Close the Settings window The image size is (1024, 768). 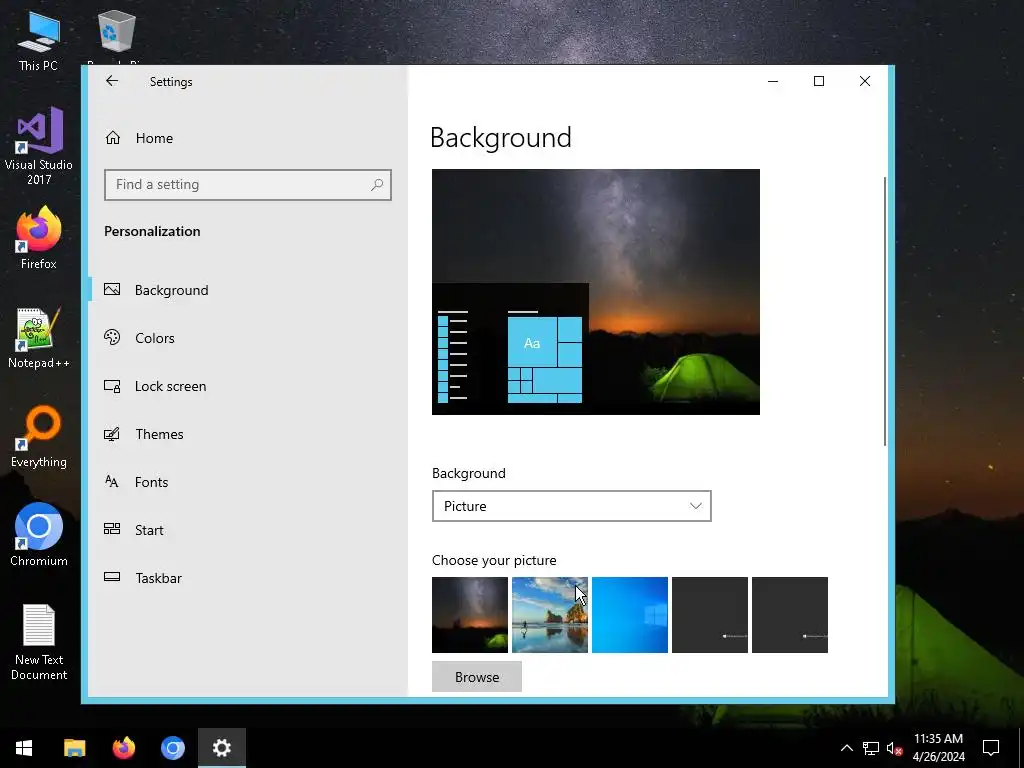(865, 81)
